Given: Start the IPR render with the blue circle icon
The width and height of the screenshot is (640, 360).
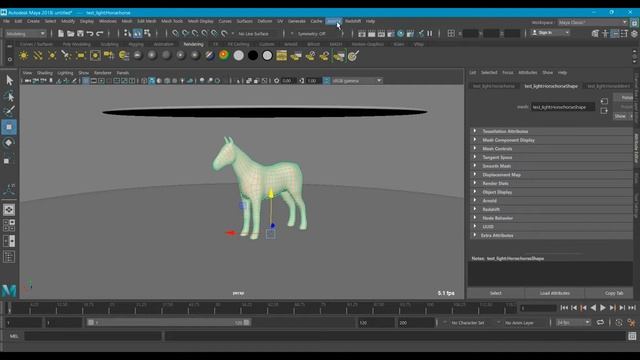Looking at the screenshot, I should coord(400,33).
